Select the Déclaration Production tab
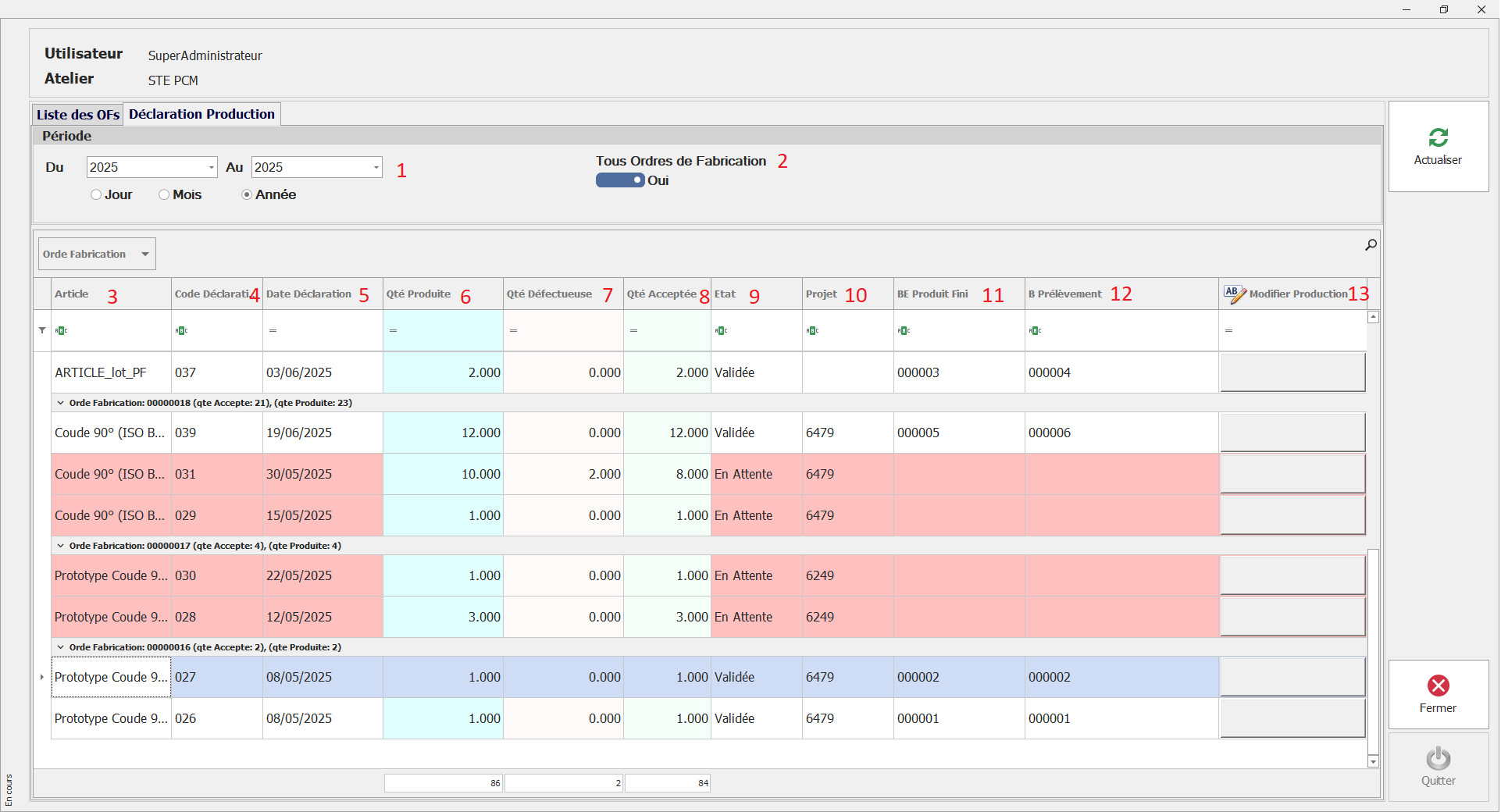The image size is (1501, 812). coord(201,114)
